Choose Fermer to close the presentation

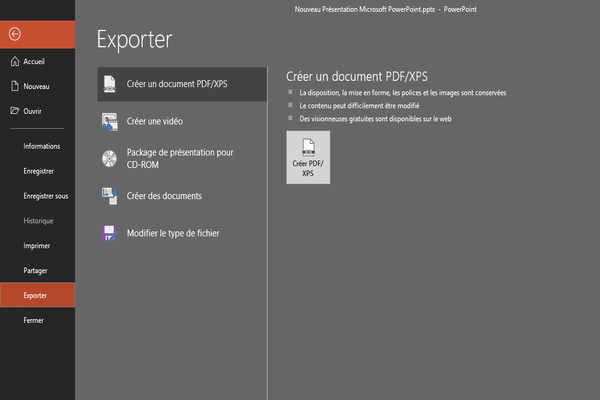tap(38, 320)
